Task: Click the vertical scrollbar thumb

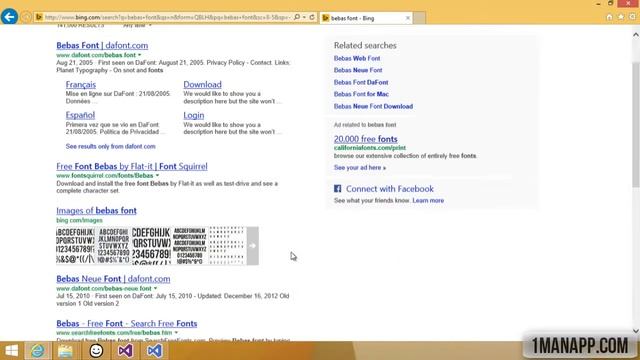Action: coord(636,124)
